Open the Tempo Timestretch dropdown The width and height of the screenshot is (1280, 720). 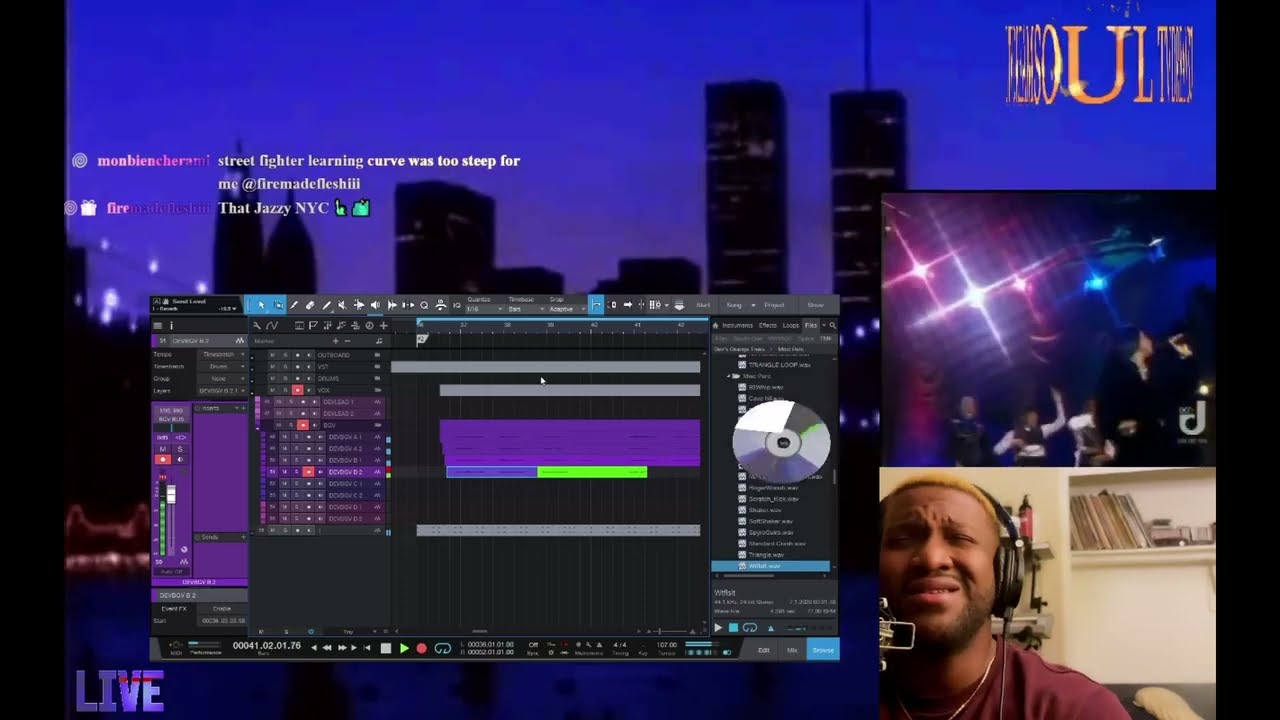[221, 354]
